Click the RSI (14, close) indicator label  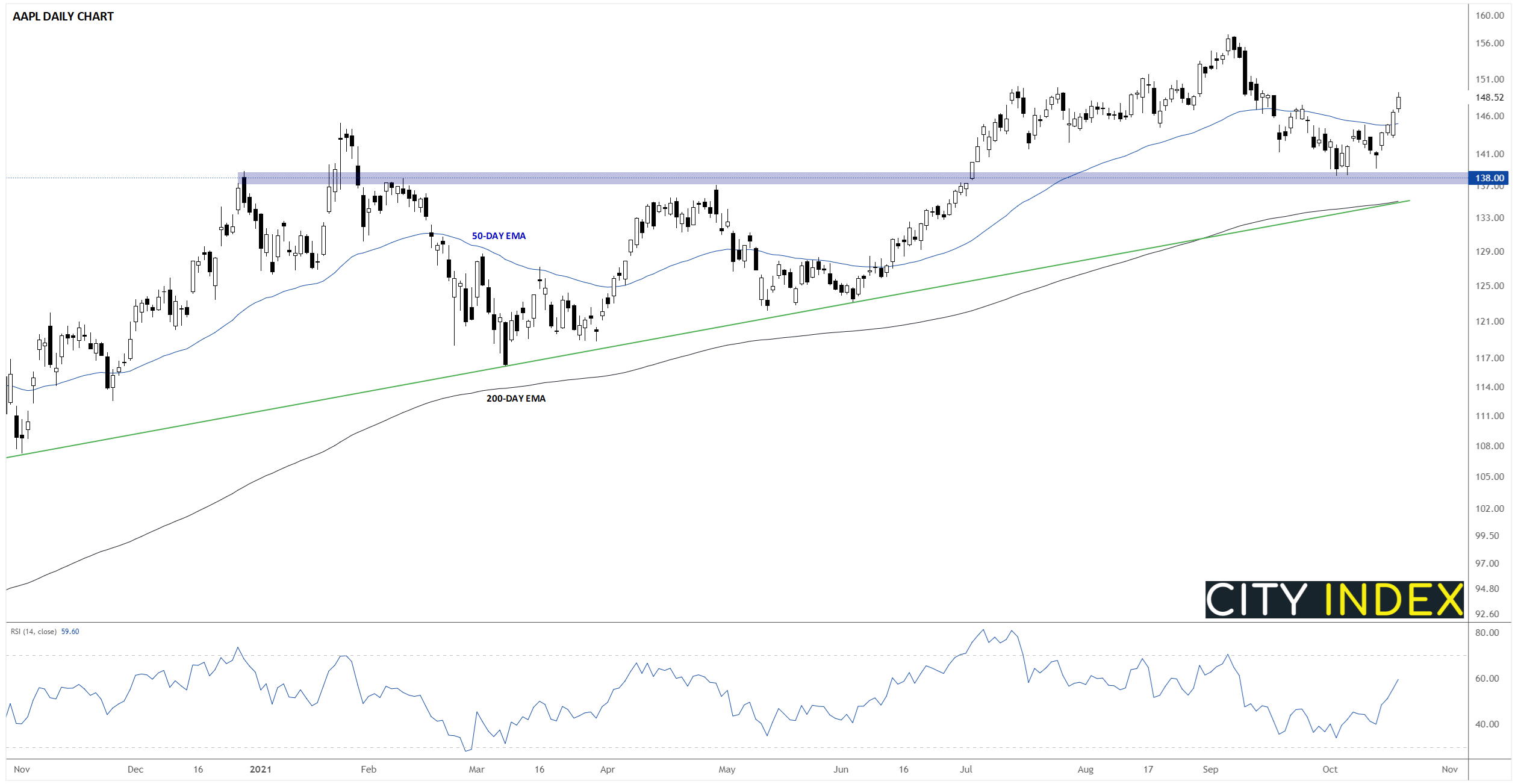34,632
